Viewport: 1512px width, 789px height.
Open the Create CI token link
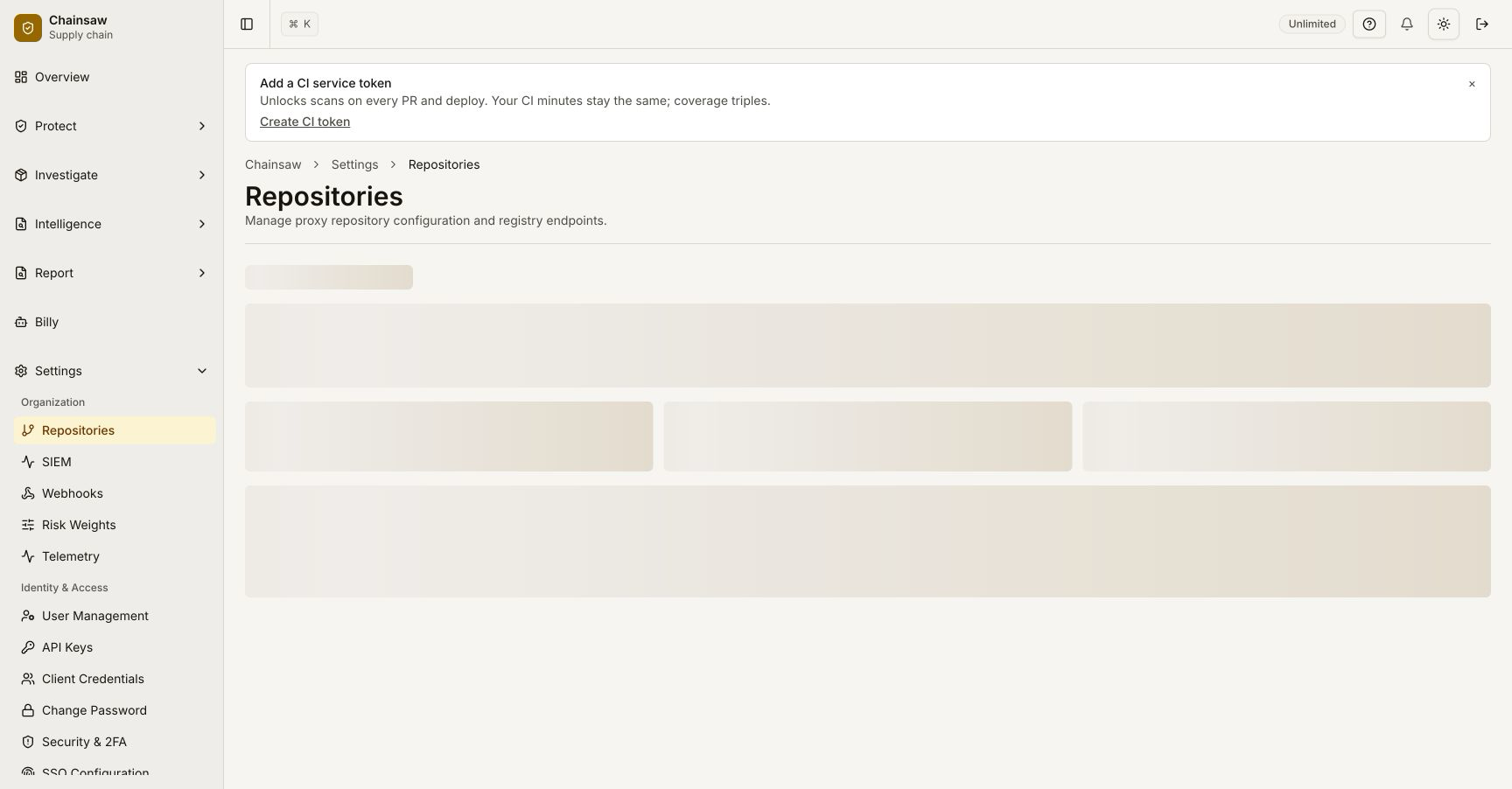(x=304, y=122)
